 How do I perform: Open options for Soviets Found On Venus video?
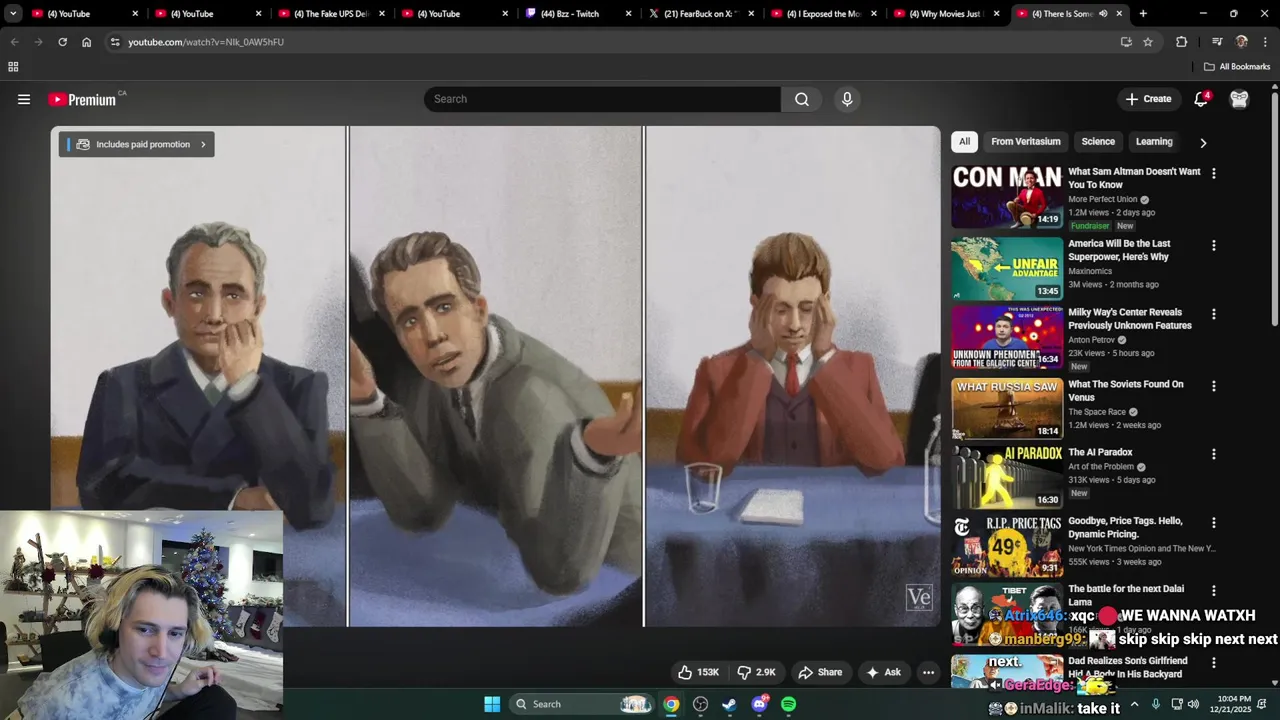coord(1214,386)
